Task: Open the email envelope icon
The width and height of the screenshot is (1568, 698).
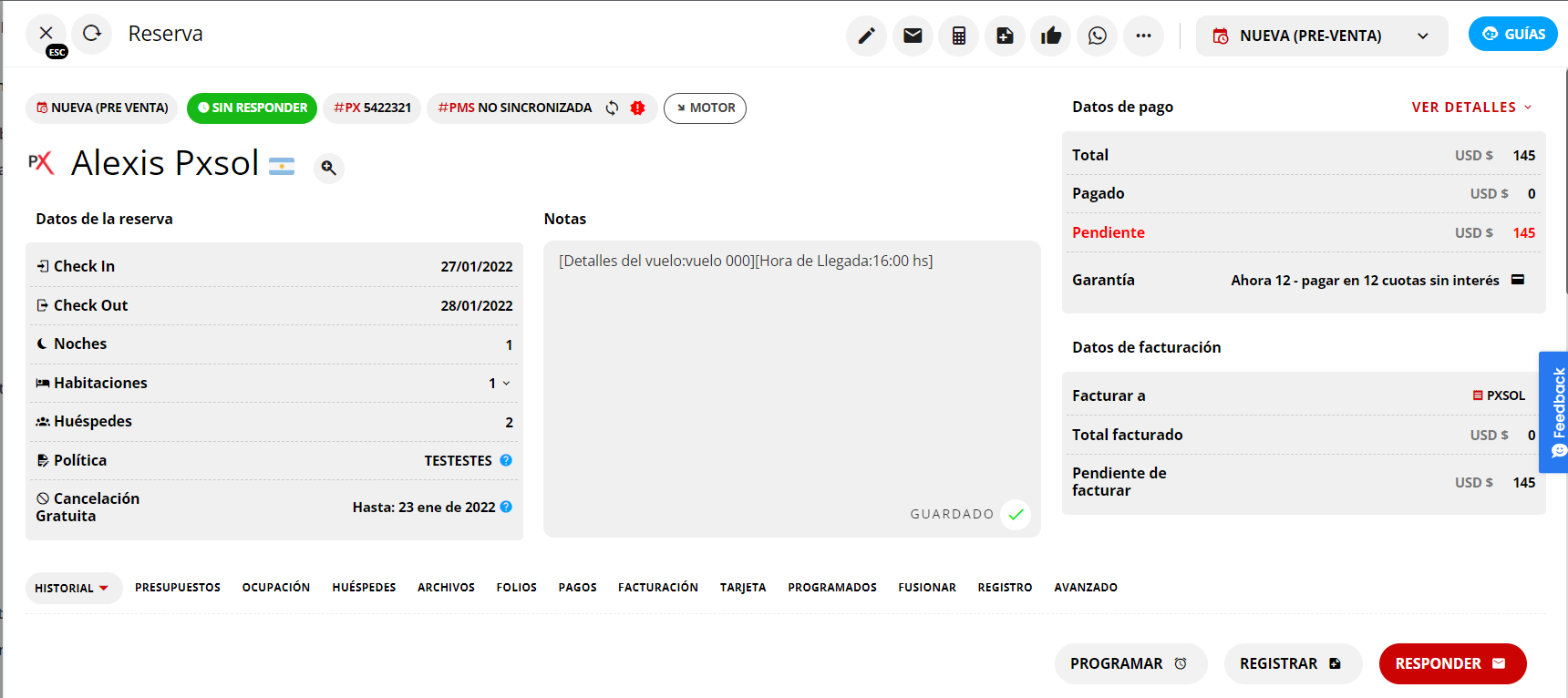Action: pyautogui.click(x=913, y=36)
